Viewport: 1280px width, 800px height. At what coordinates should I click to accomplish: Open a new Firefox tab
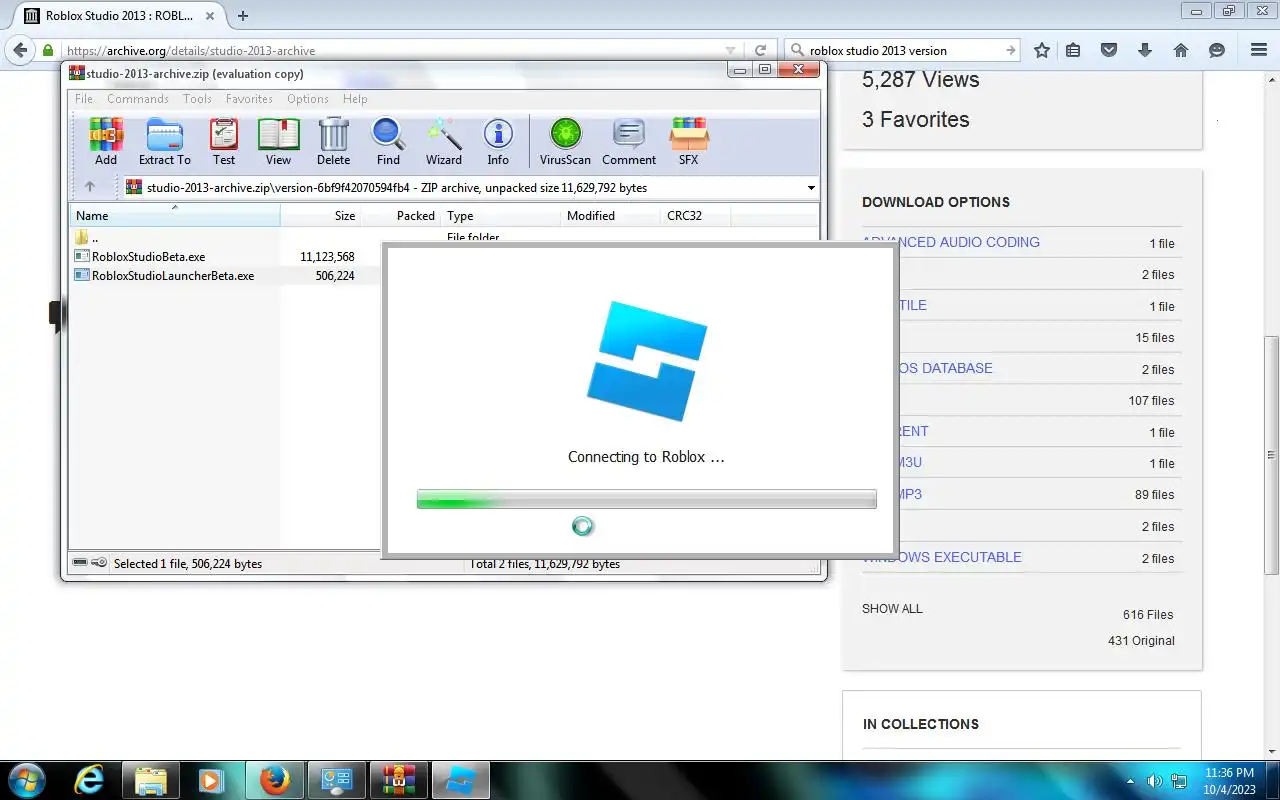243,16
